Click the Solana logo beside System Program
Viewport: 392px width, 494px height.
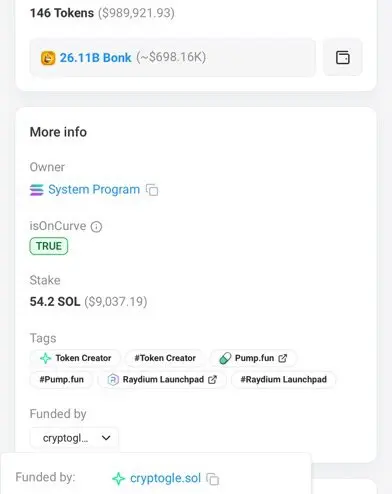[x=37, y=190]
